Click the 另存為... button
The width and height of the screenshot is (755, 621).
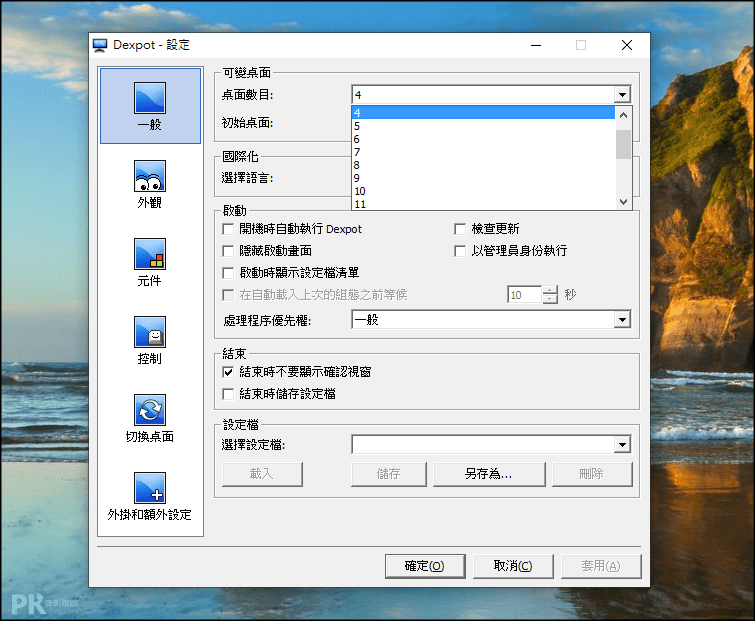(489, 474)
